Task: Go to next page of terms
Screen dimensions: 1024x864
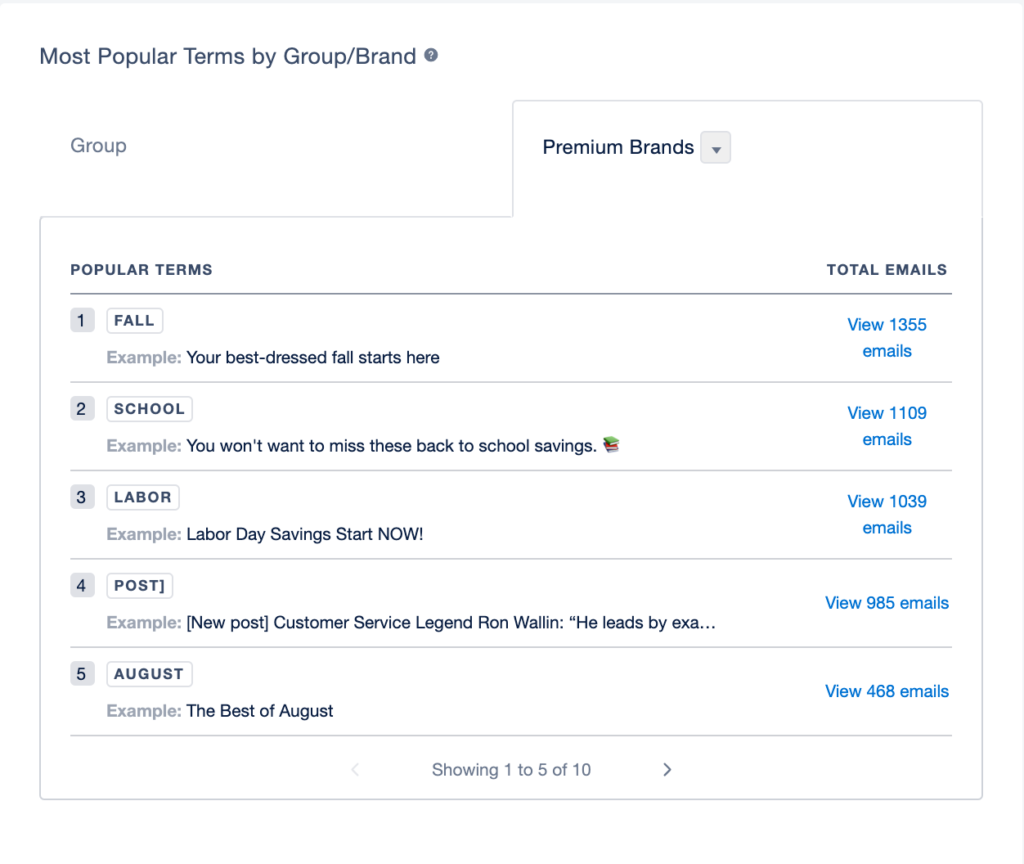Action: [667, 770]
